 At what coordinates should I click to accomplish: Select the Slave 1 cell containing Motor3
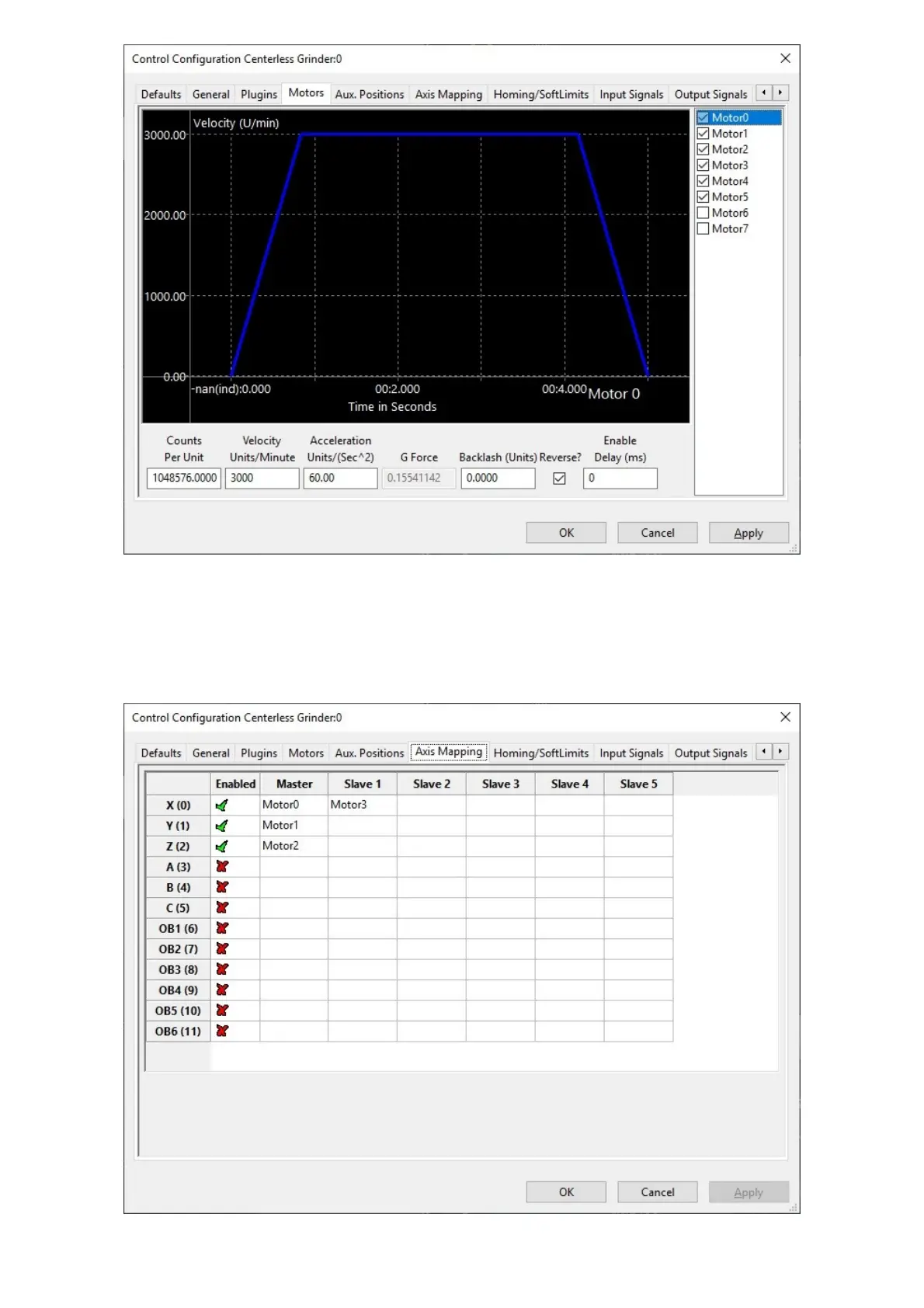point(363,805)
